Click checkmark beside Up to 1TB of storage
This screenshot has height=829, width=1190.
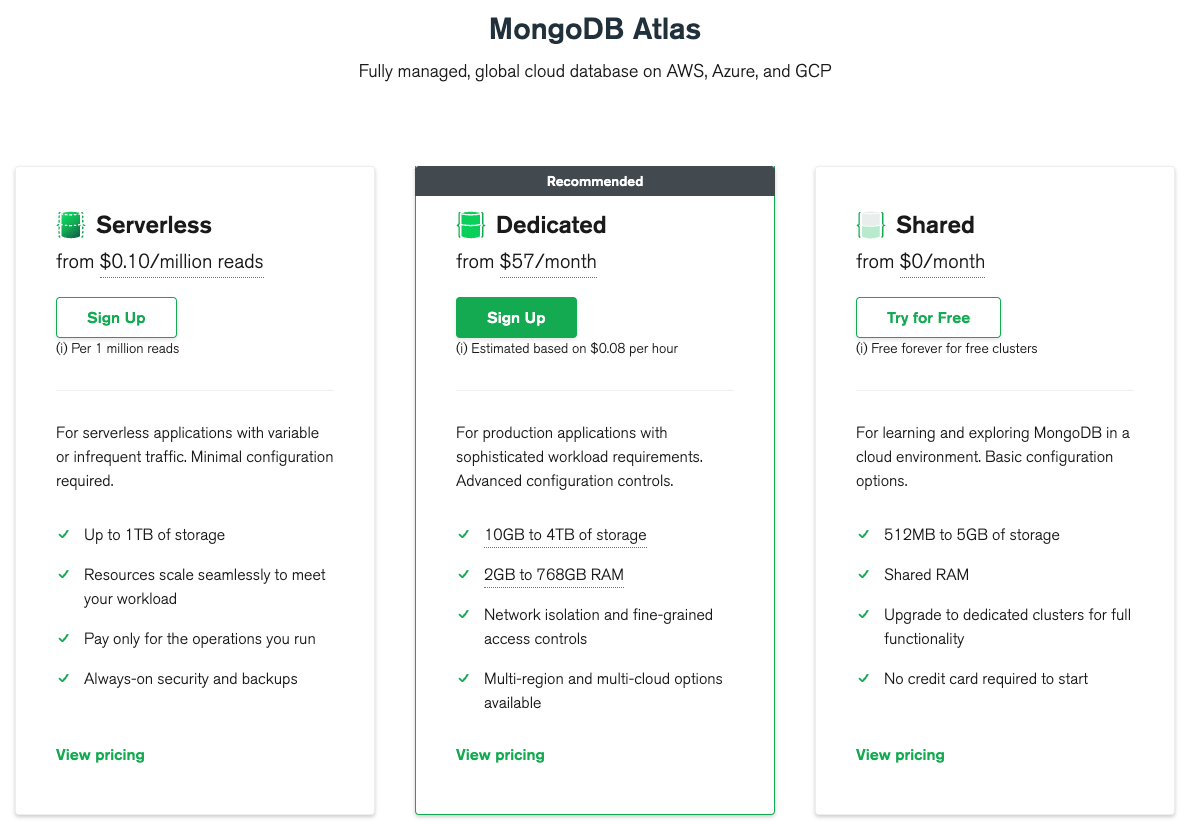click(x=63, y=535)
